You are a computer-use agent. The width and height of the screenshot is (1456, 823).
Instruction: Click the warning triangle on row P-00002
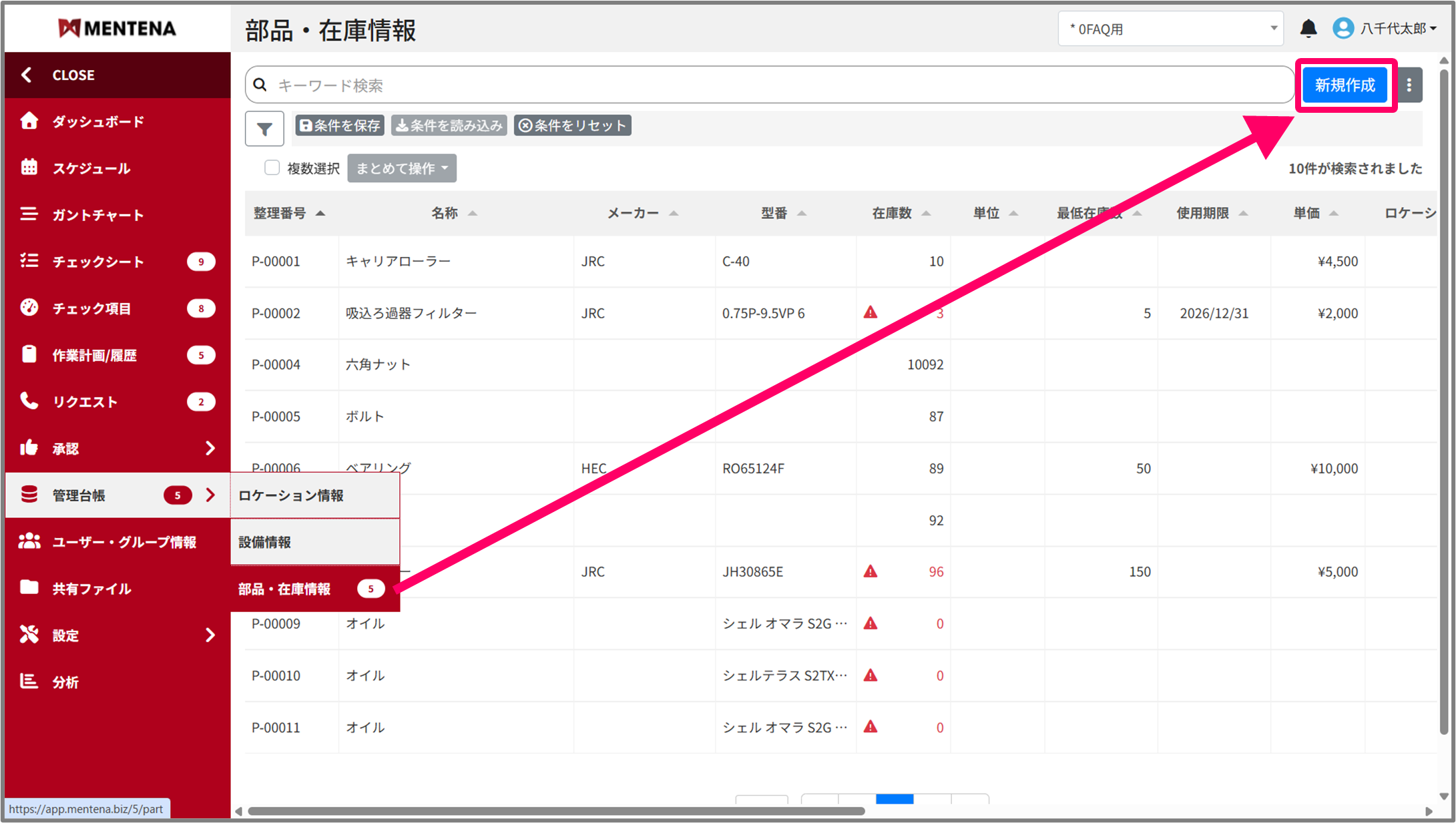click(x=871, y=312)
